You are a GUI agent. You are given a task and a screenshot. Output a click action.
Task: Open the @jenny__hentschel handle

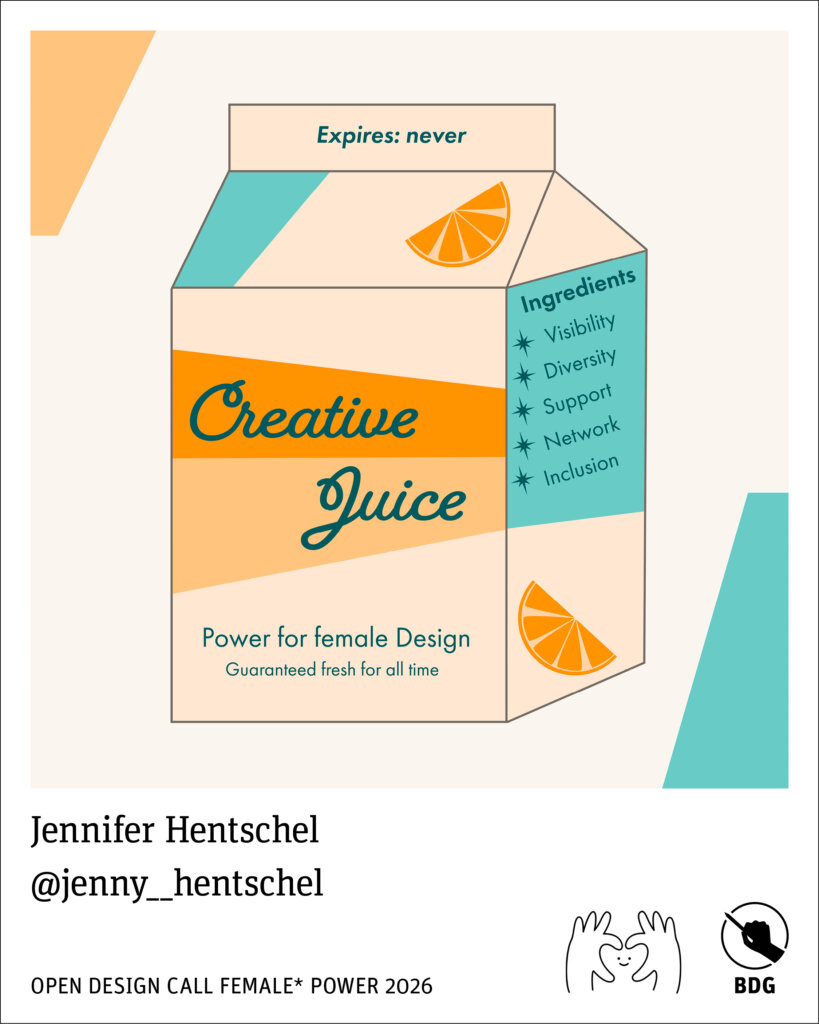177,884
